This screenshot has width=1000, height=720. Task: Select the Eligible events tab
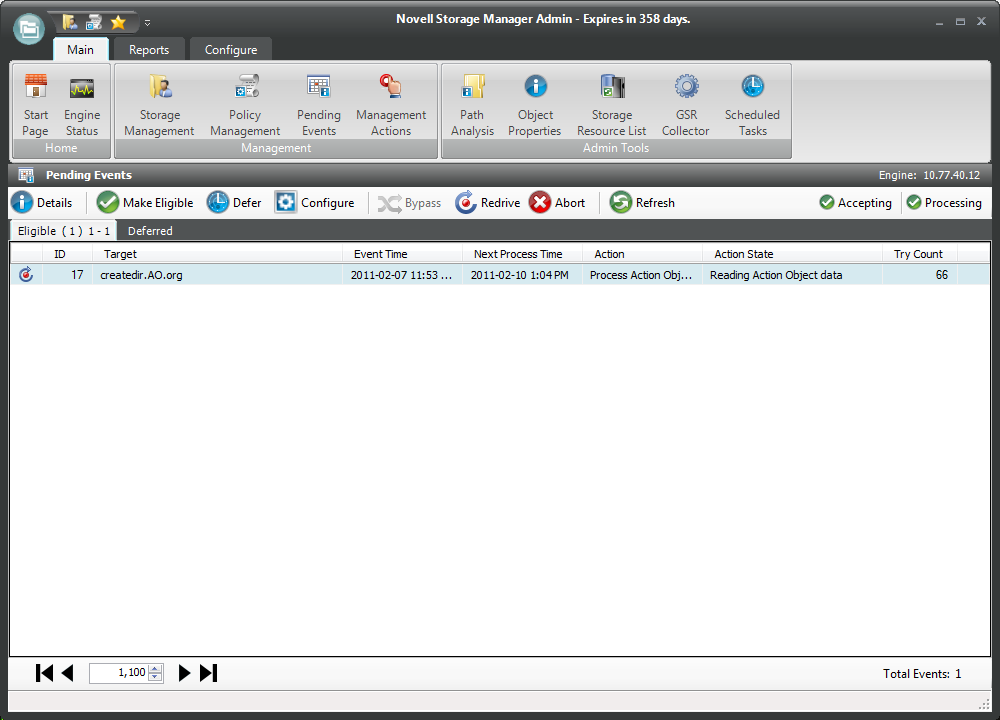click(x=63, y=231)
